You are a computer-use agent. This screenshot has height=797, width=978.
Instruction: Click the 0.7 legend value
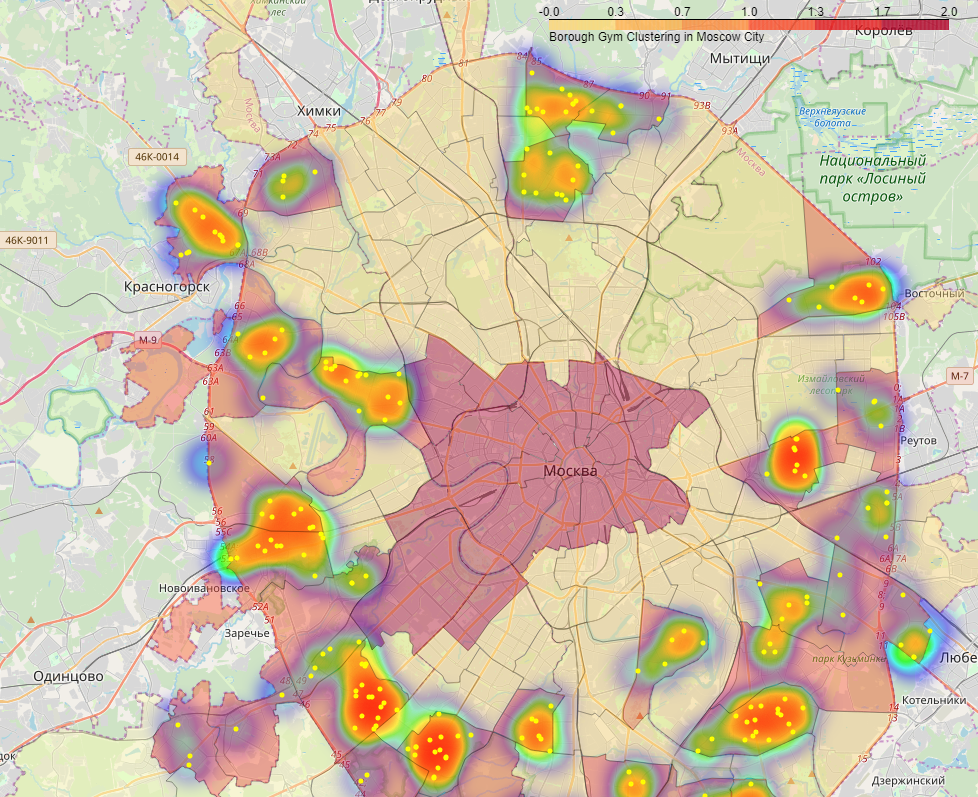[x=682, y=11]
